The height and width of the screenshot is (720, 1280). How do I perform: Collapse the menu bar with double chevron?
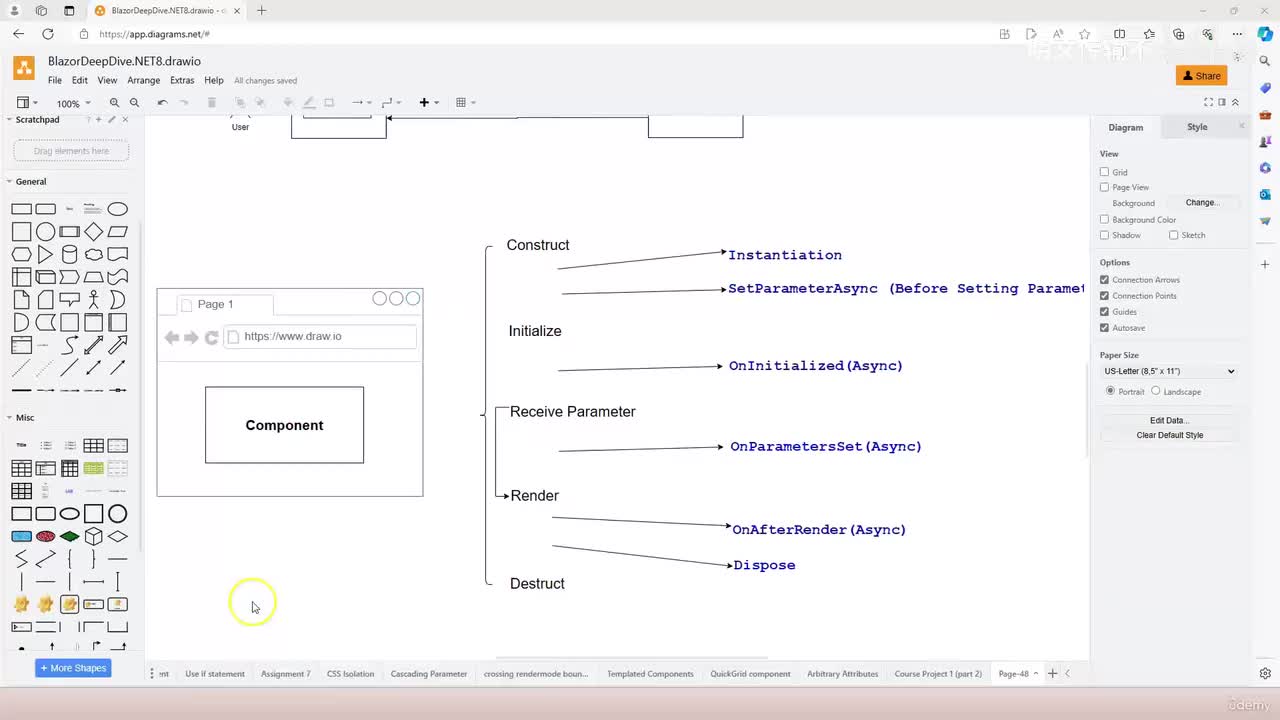pyautogui.click(x=1235, y=102)
